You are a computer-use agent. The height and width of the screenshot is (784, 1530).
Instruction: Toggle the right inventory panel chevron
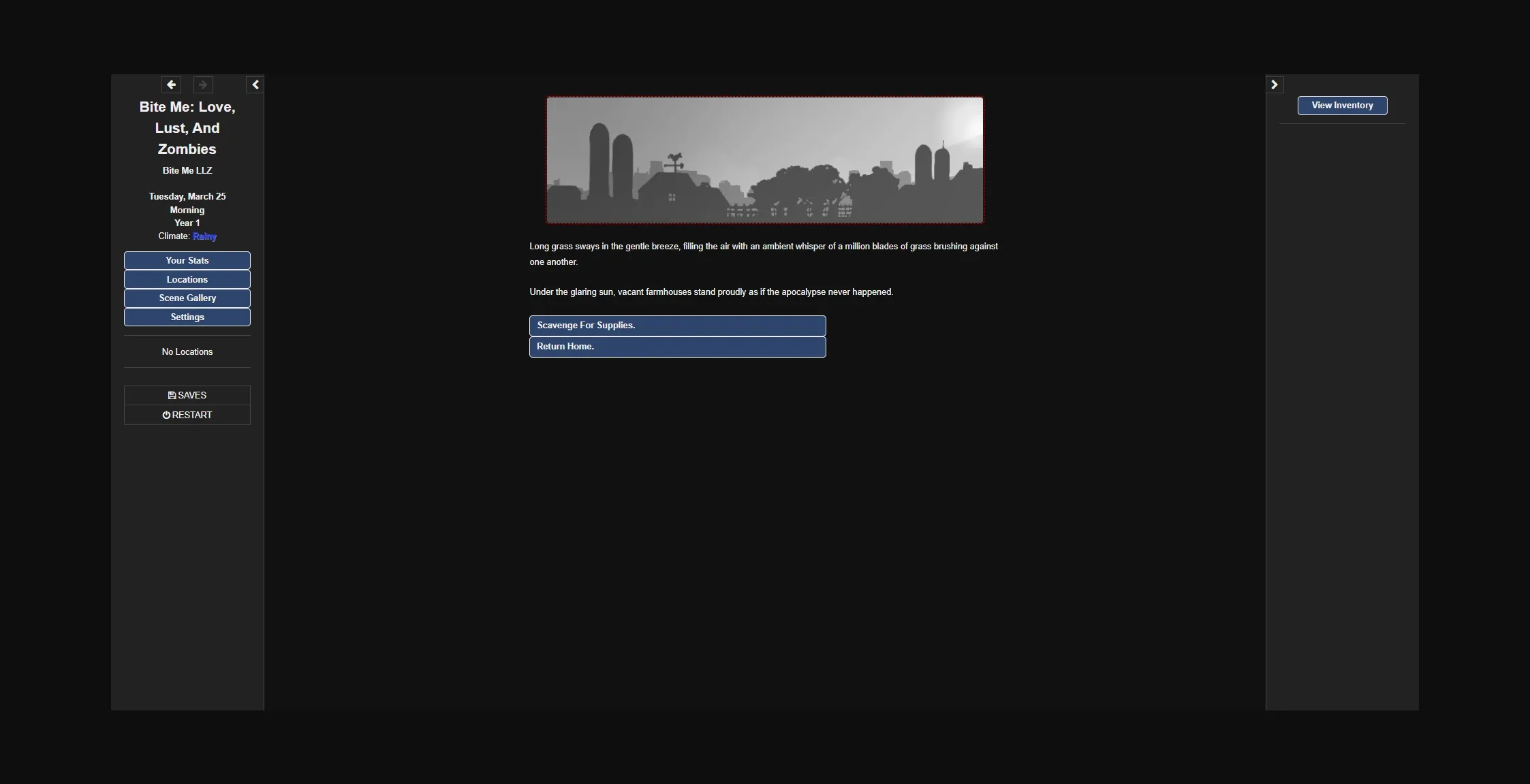1275,84
